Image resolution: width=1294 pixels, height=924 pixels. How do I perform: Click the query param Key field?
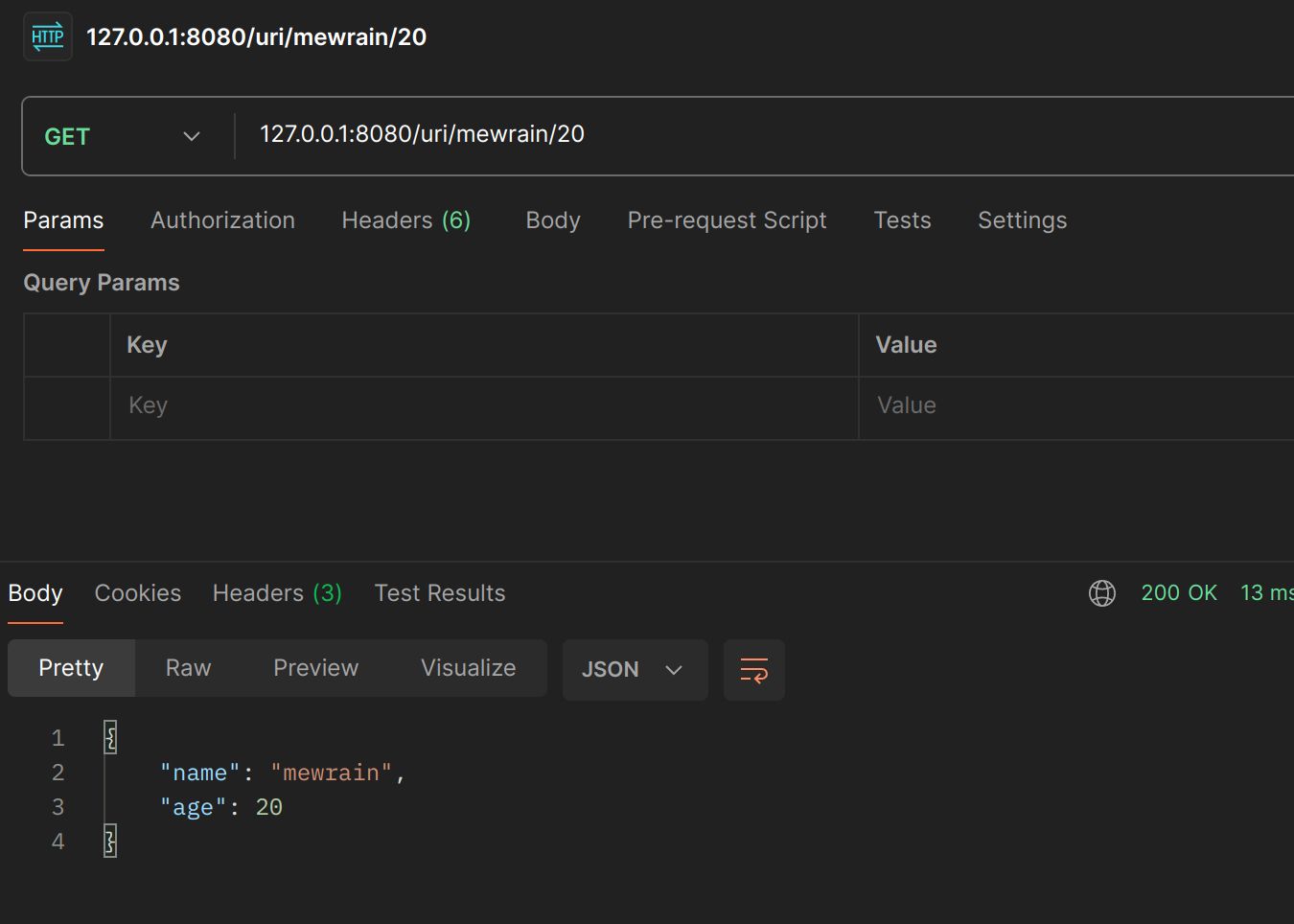pyautogui.click(x=479, y=406)
